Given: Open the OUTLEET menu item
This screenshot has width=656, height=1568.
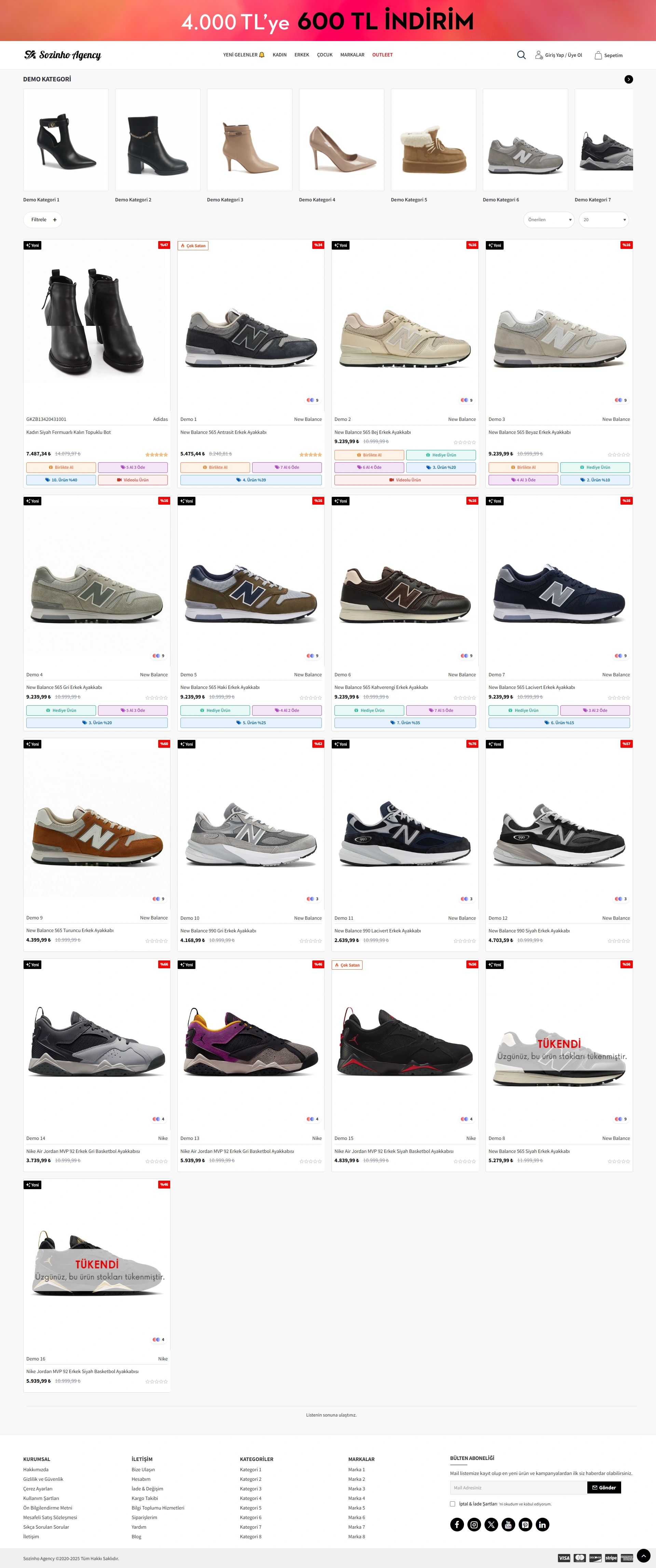Looking at the screenshot, I should point(382,55).
